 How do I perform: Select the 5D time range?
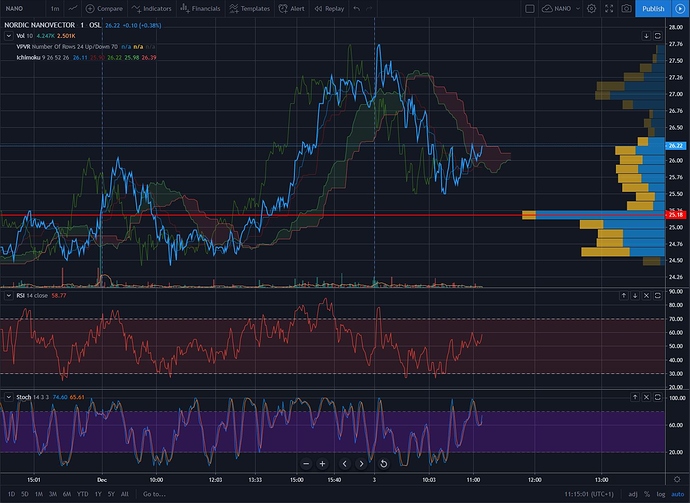point(25,494)
